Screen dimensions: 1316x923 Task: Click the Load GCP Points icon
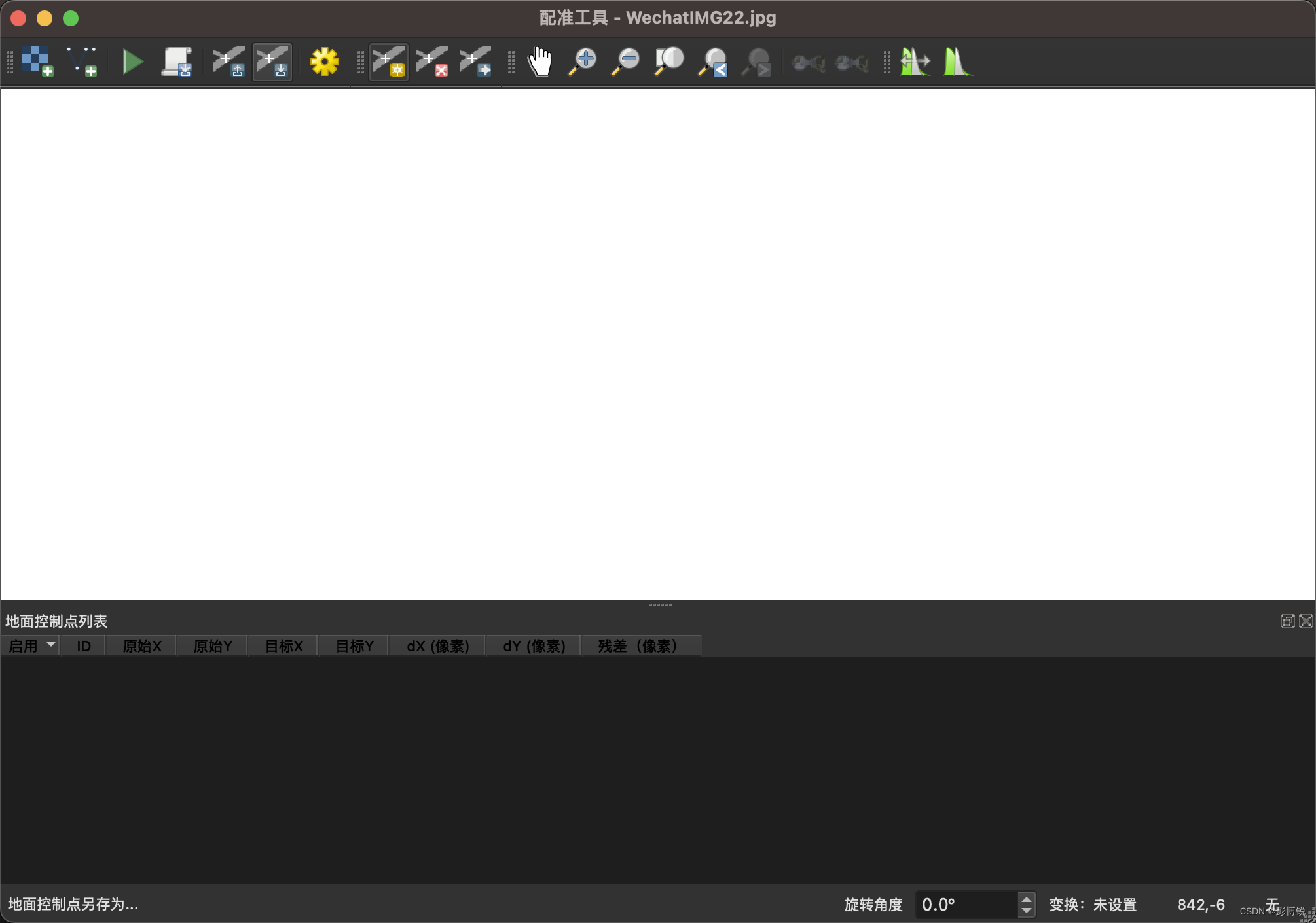[228, 62]
